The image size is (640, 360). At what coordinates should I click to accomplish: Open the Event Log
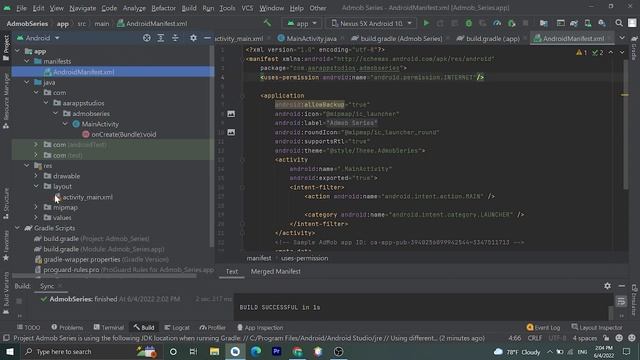[543, 327]
